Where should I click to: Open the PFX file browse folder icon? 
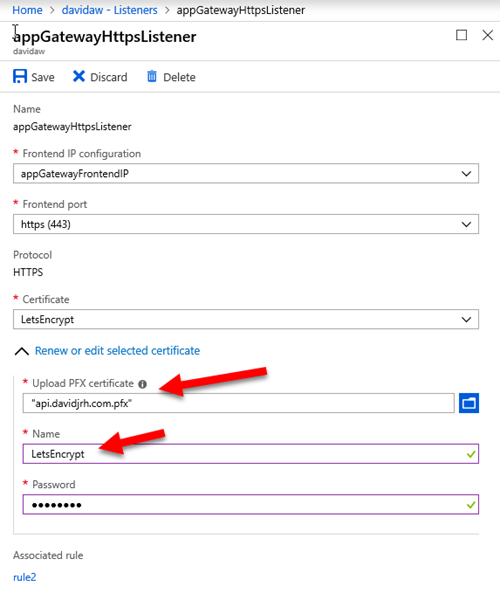(x=469, y=403)
